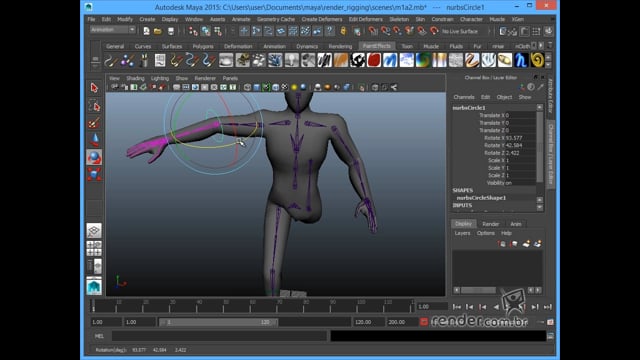Open the Skeleton menu
Image resolution: width=640 pixels, height=360 pixels.
click(399, 19)
